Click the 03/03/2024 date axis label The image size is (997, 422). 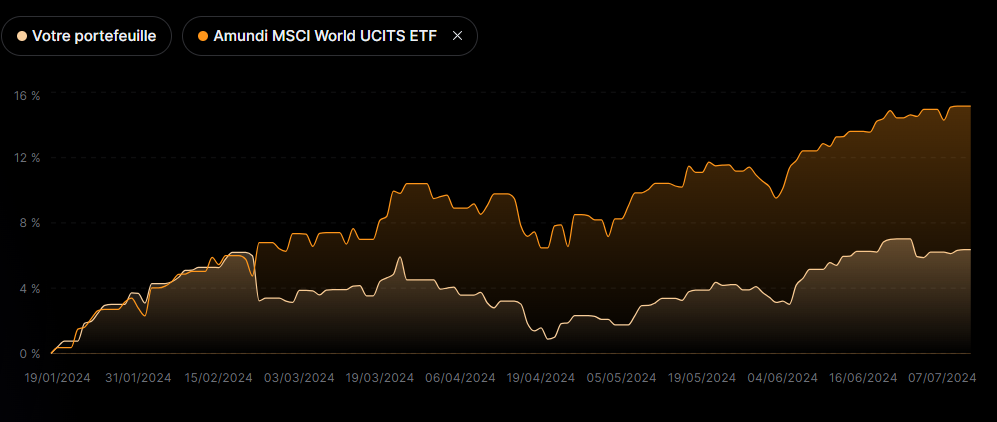[298, 378]
